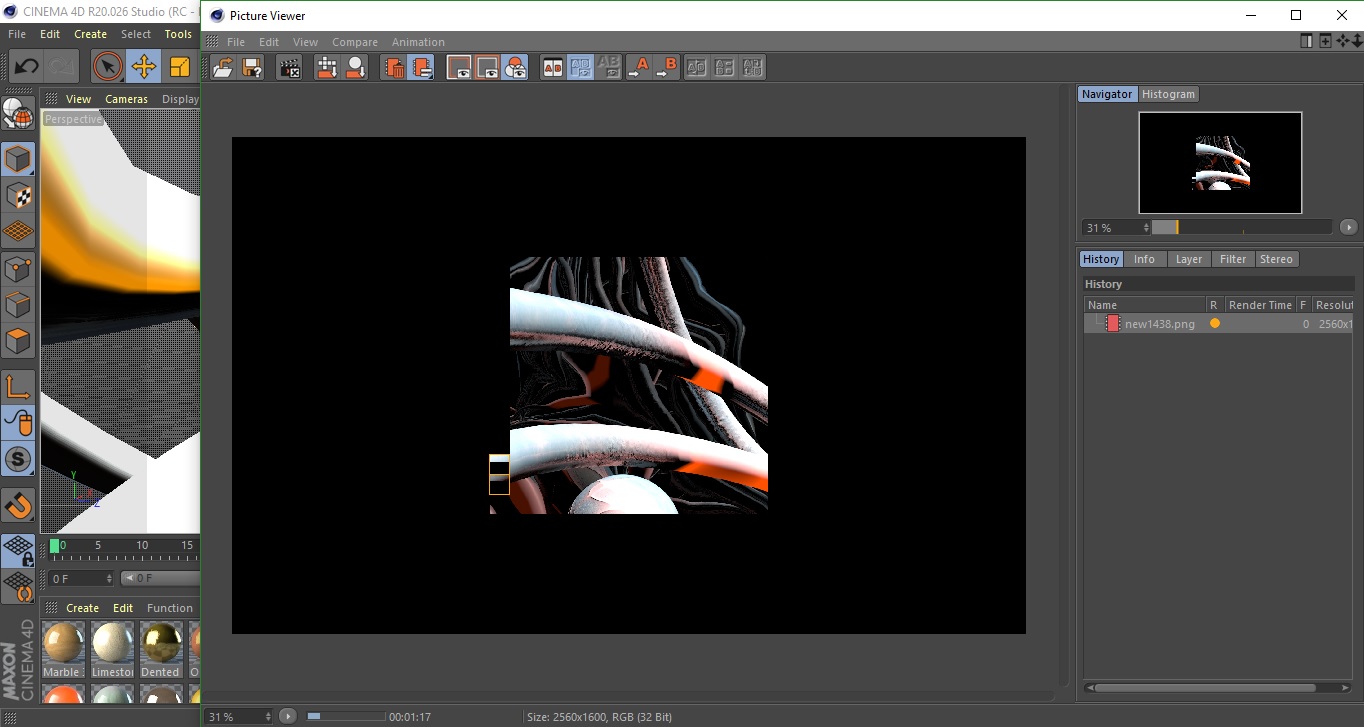Select the Magnet snap tool in the sidebar
The width and height of the screenshot is (1364, 727).
click(x=18, y=505)
